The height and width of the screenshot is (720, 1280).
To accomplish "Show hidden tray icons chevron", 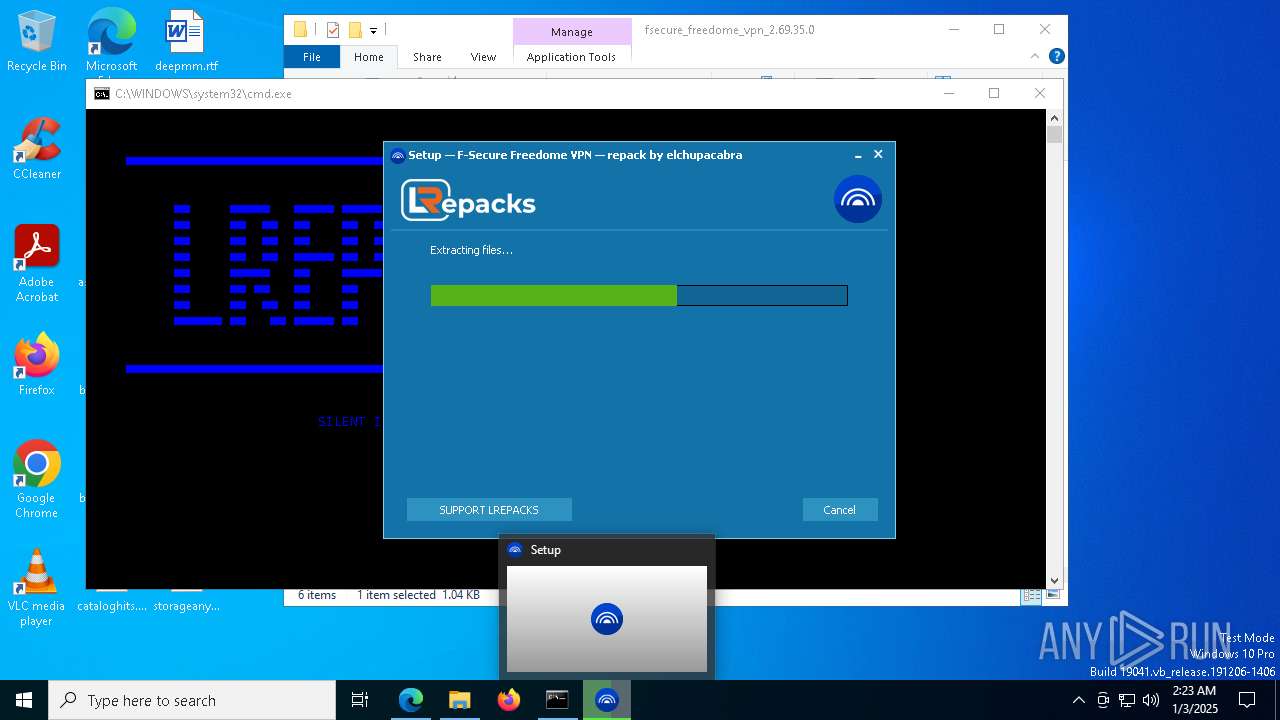I will point(1079,700).
